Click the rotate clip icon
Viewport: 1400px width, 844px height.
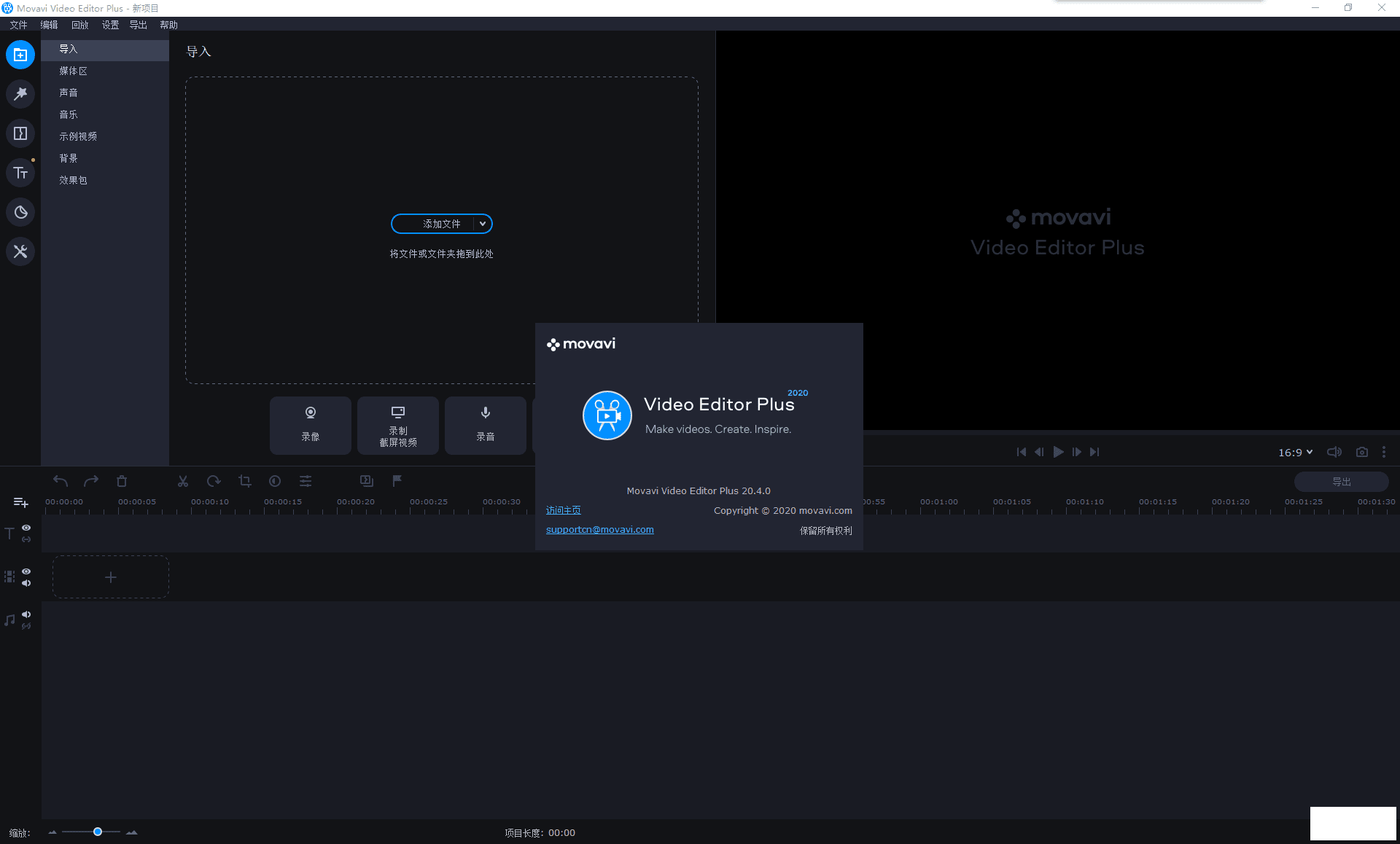click(x=214, y=481)
